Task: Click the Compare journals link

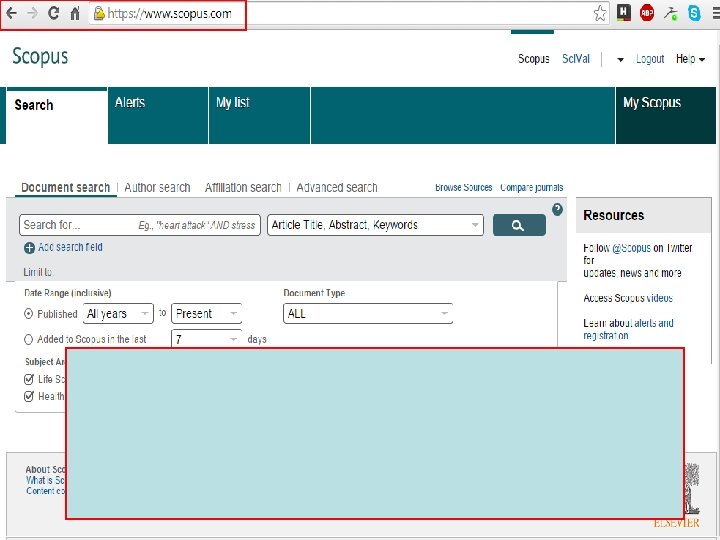Action: click(x=531, y=187)
